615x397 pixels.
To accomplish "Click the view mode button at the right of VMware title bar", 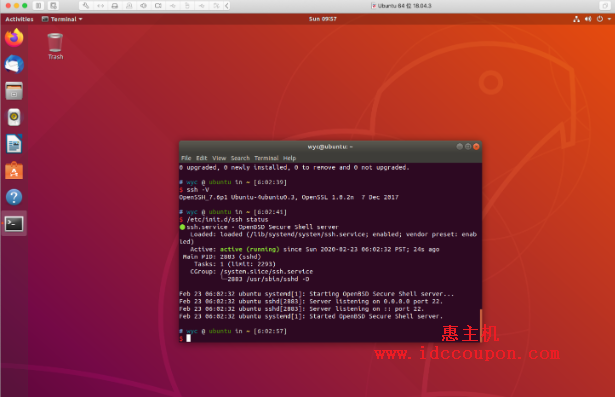I will pyautogui.click(x=604, y=5).
